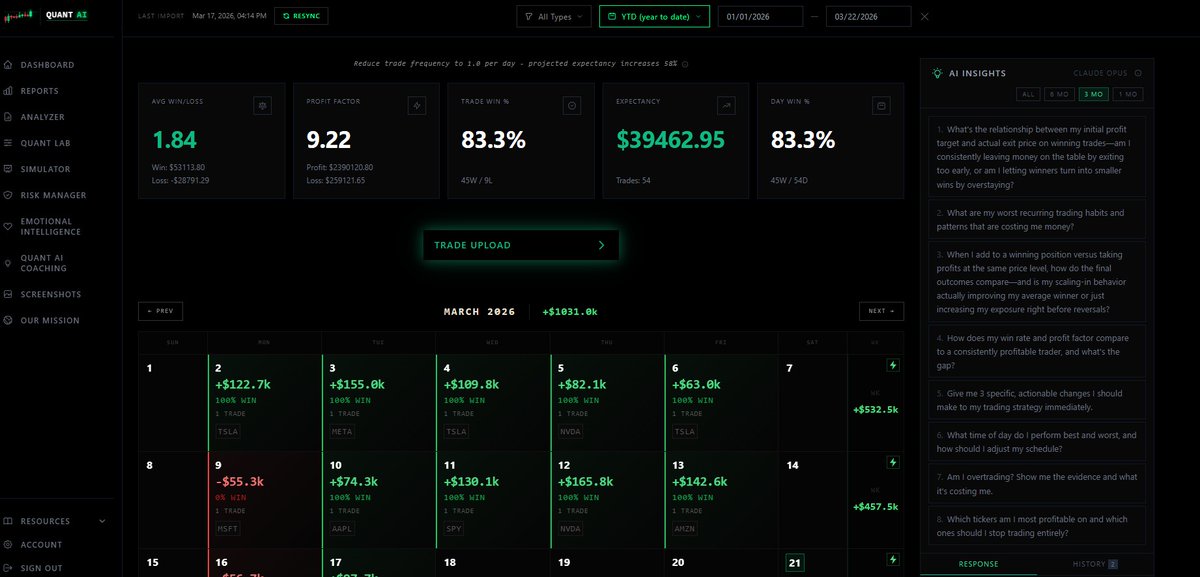Select the 1 MO insights range
The height and width of the screenshot is (577, 1200).
[x=1127, y=94]
